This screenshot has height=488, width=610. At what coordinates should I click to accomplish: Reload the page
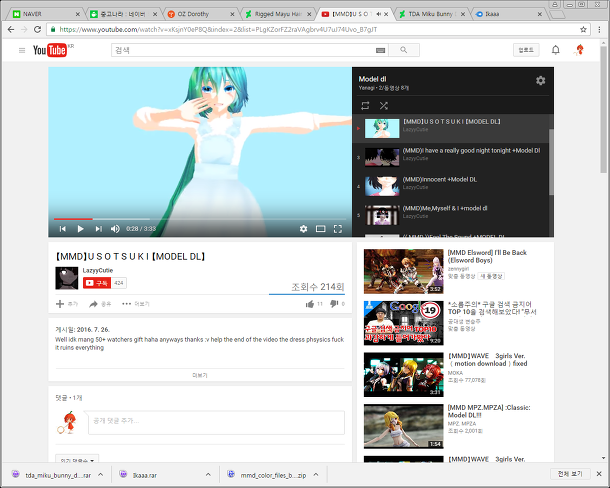[37, 30]
